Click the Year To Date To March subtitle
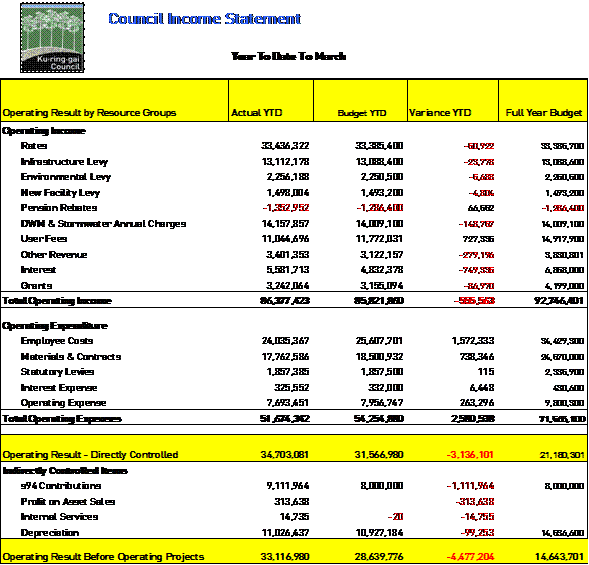 (x=288, y=56)
